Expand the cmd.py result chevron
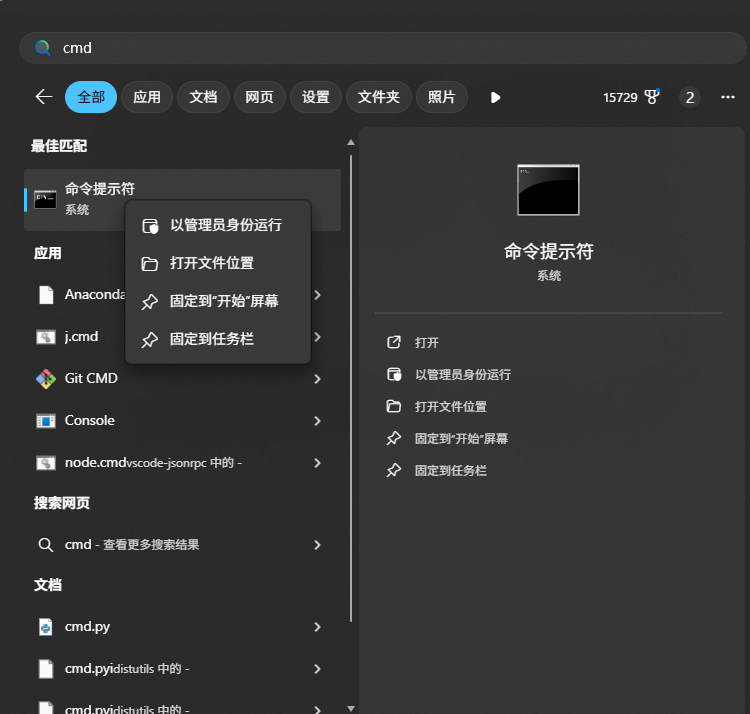This screenshot has height=714, width=750. click(318, 627)
